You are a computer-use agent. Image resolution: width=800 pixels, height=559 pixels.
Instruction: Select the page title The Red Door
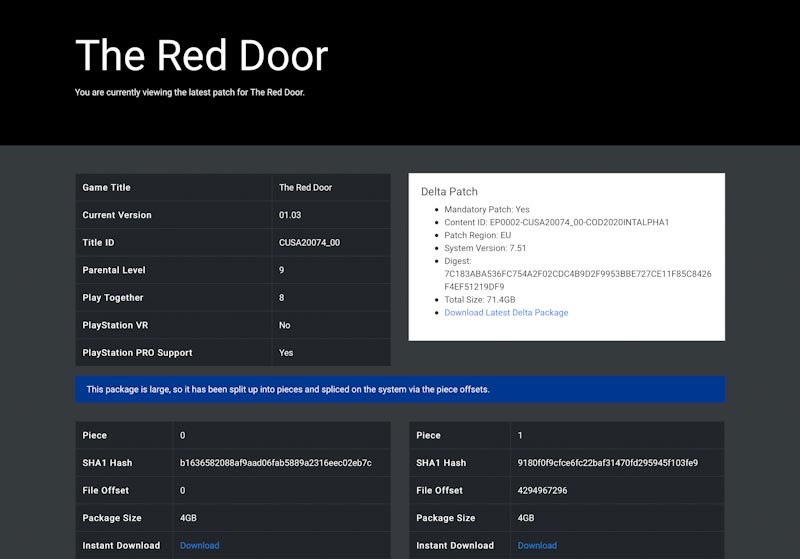point(202,55)
